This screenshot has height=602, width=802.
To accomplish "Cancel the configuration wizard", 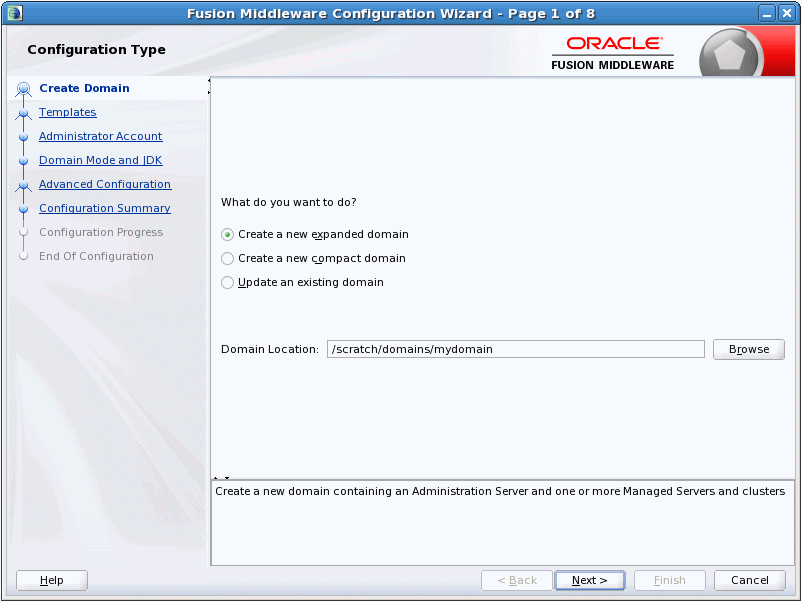I will coord(749,581).
